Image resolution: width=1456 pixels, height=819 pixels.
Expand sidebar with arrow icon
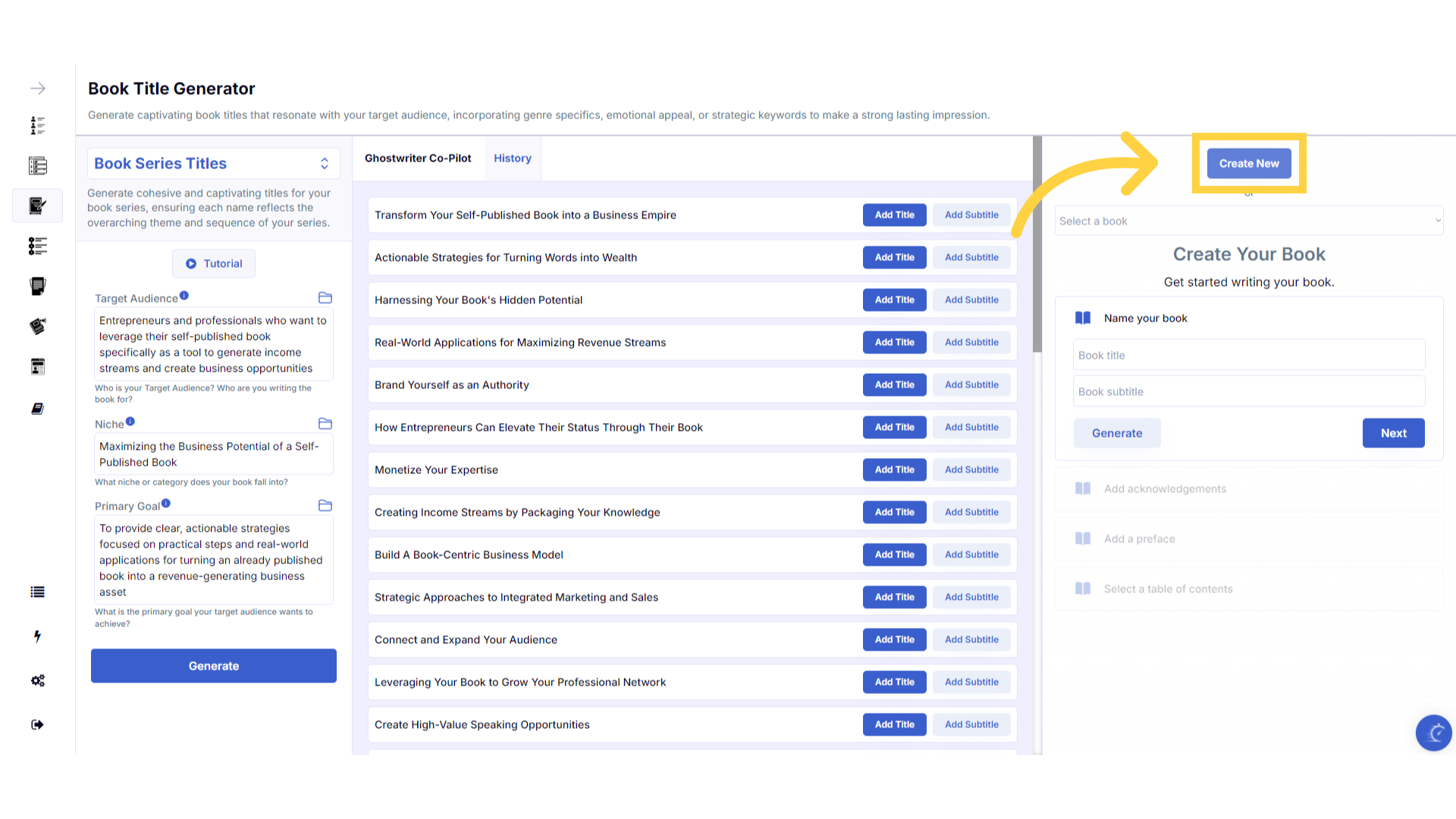click(38, 89)
